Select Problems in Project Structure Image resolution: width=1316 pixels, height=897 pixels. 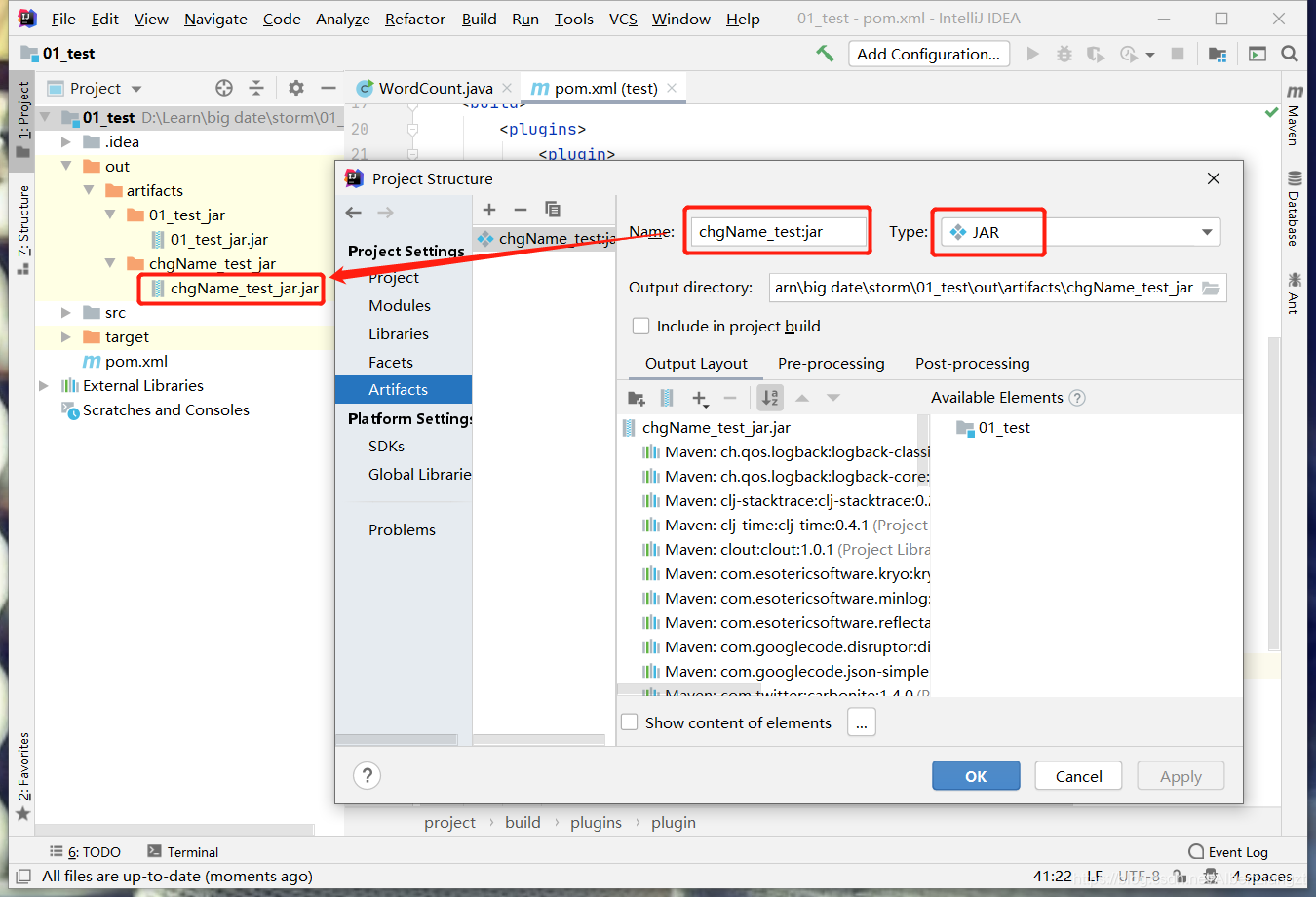pos(402,529)
